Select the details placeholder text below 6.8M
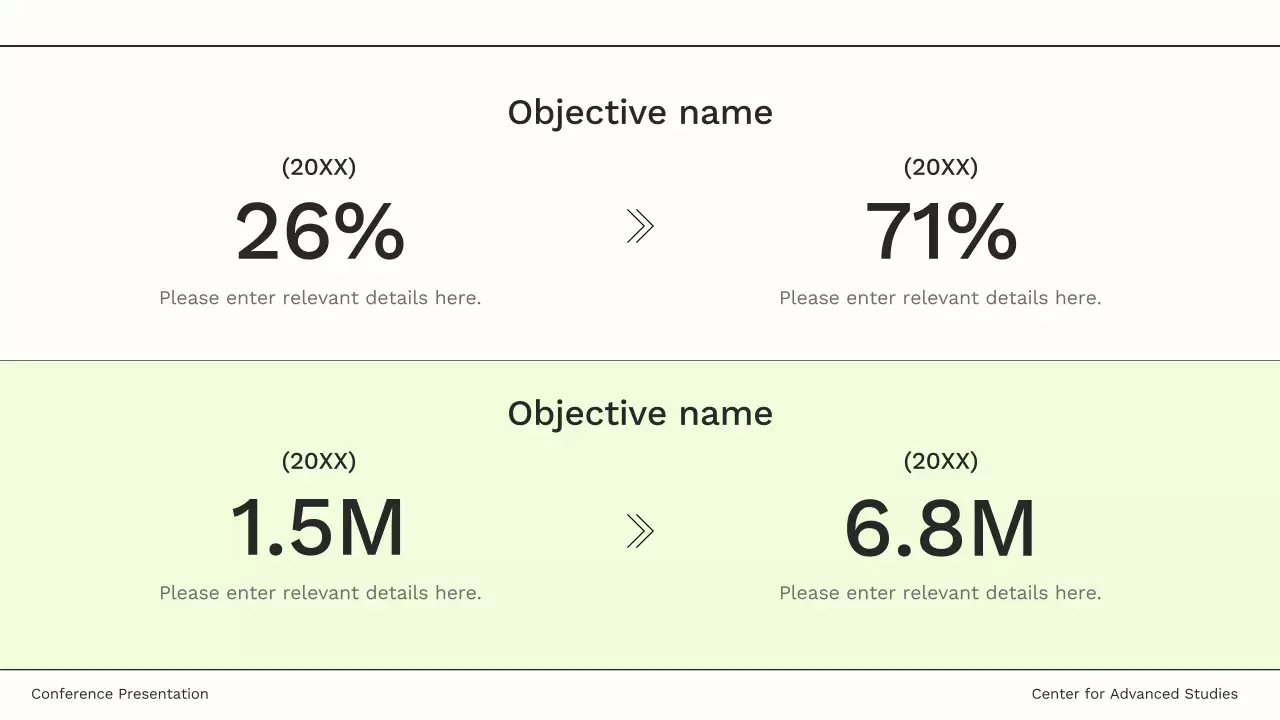Screen dimensions: 1280x720 940,593
